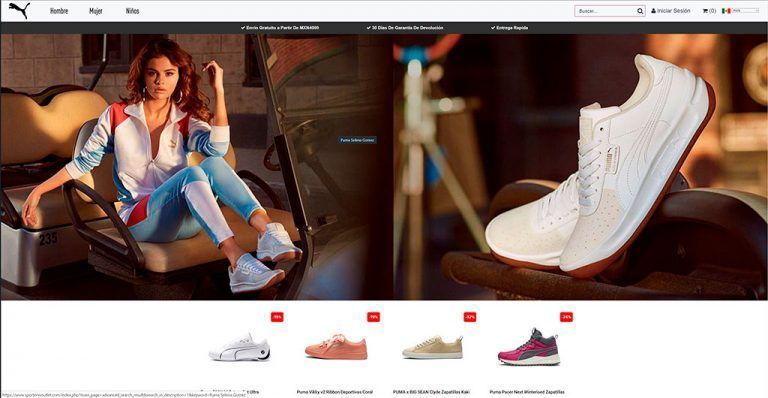This screenshot has width=768, height=398.
Task: Click discount badge on pink Pacer boot
Action: pyautogui.click(x=566, y=317)
